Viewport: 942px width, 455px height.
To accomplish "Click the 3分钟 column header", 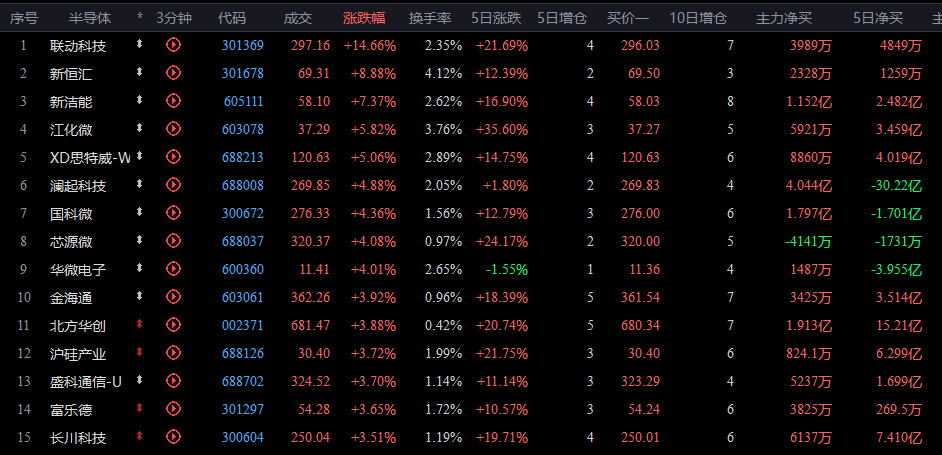I will [x=174, y=19].
